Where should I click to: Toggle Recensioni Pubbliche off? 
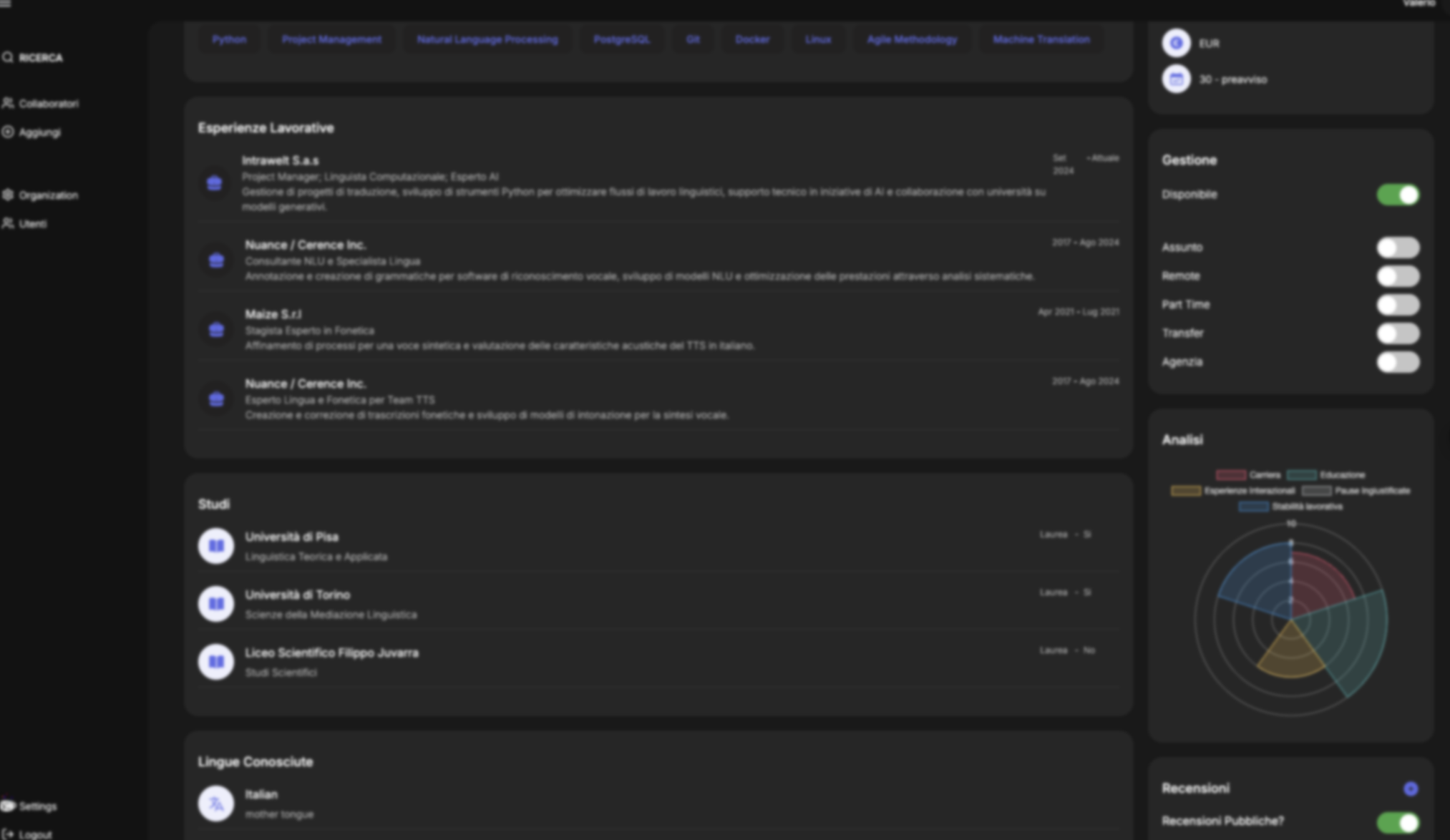click(x=1398, y=821)
